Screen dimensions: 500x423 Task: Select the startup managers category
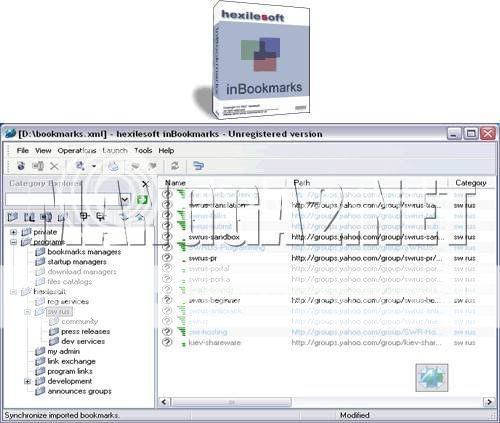77,262
